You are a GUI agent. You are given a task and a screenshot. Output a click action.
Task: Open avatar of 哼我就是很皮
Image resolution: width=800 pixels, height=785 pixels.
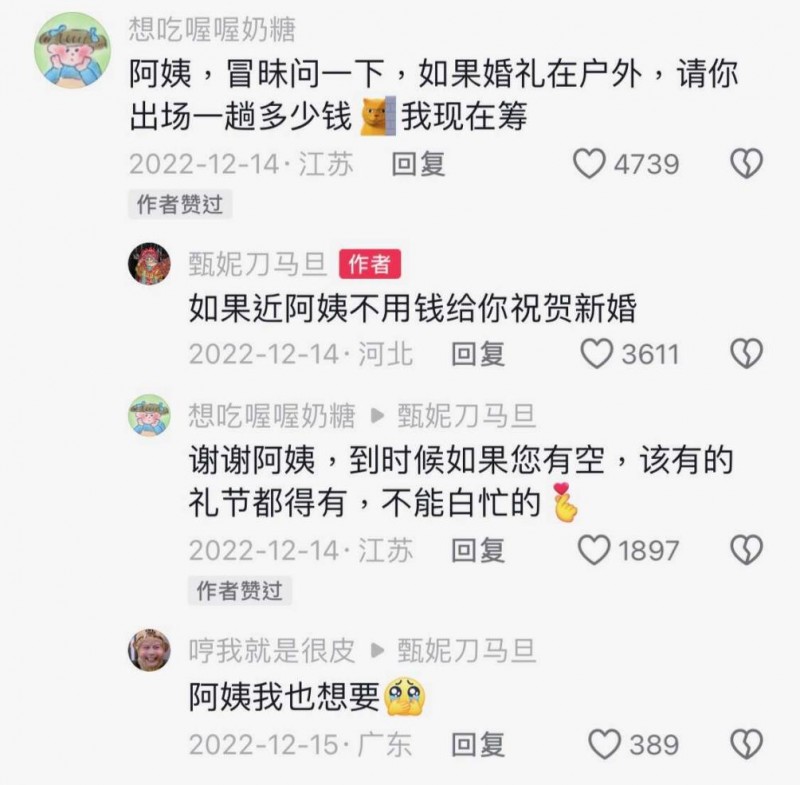pos(149,650)
